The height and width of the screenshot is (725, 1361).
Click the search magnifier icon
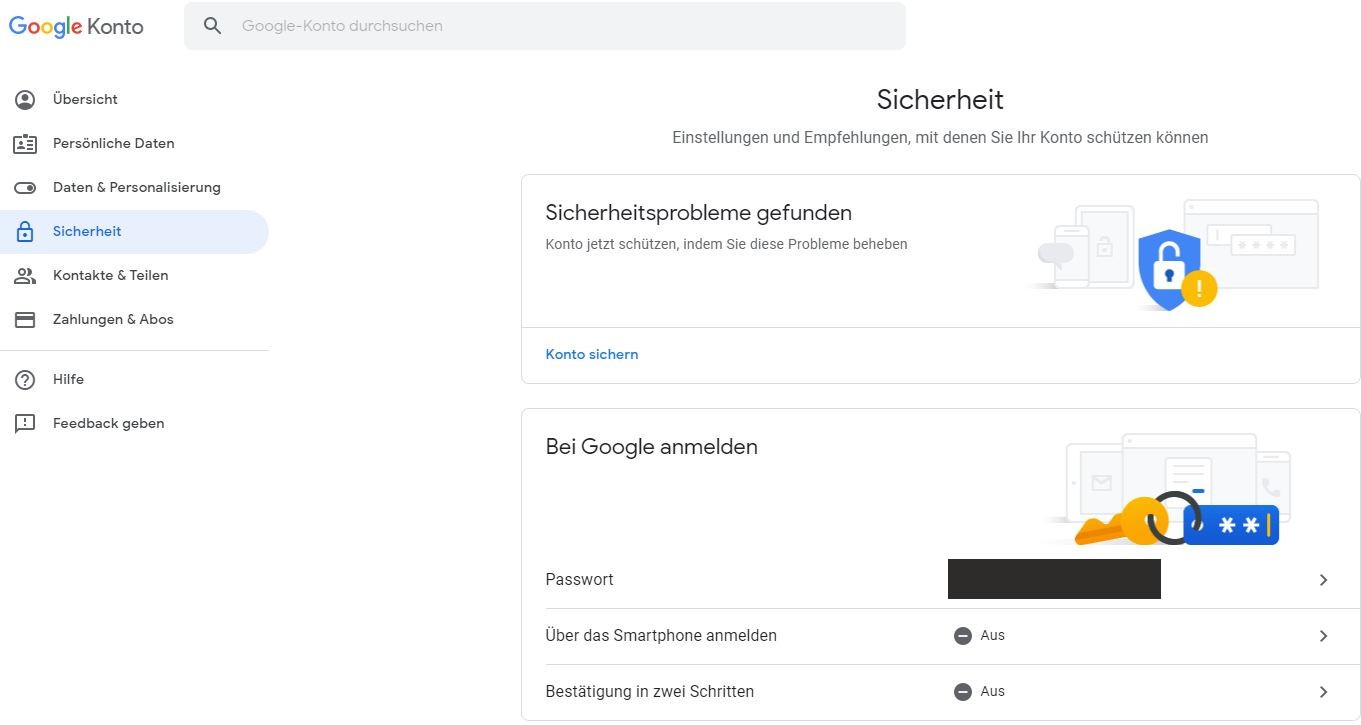[212, 26]
